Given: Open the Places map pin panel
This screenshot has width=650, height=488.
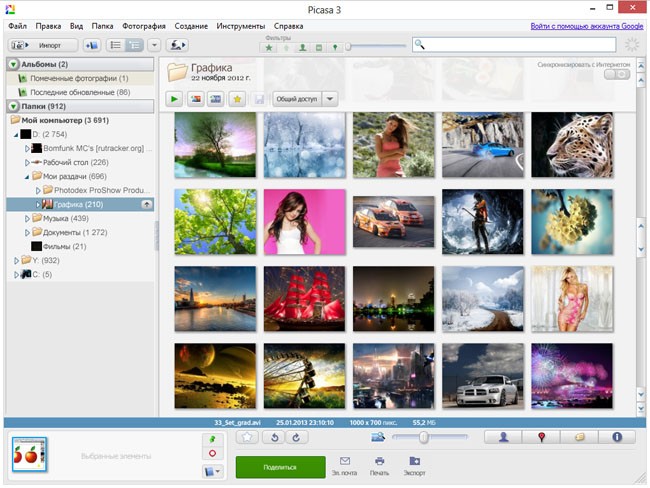Looking at the screenshot, I should tap(541, 437).
